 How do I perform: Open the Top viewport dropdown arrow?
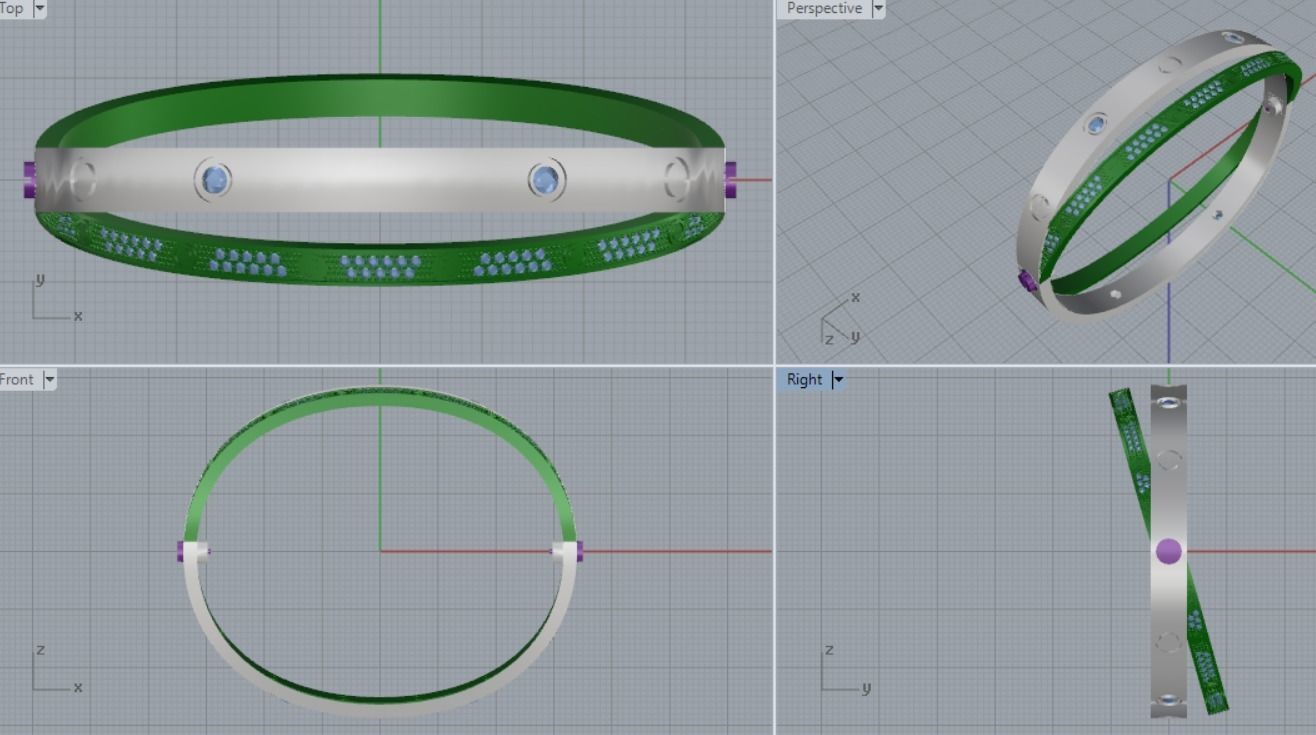40,8
